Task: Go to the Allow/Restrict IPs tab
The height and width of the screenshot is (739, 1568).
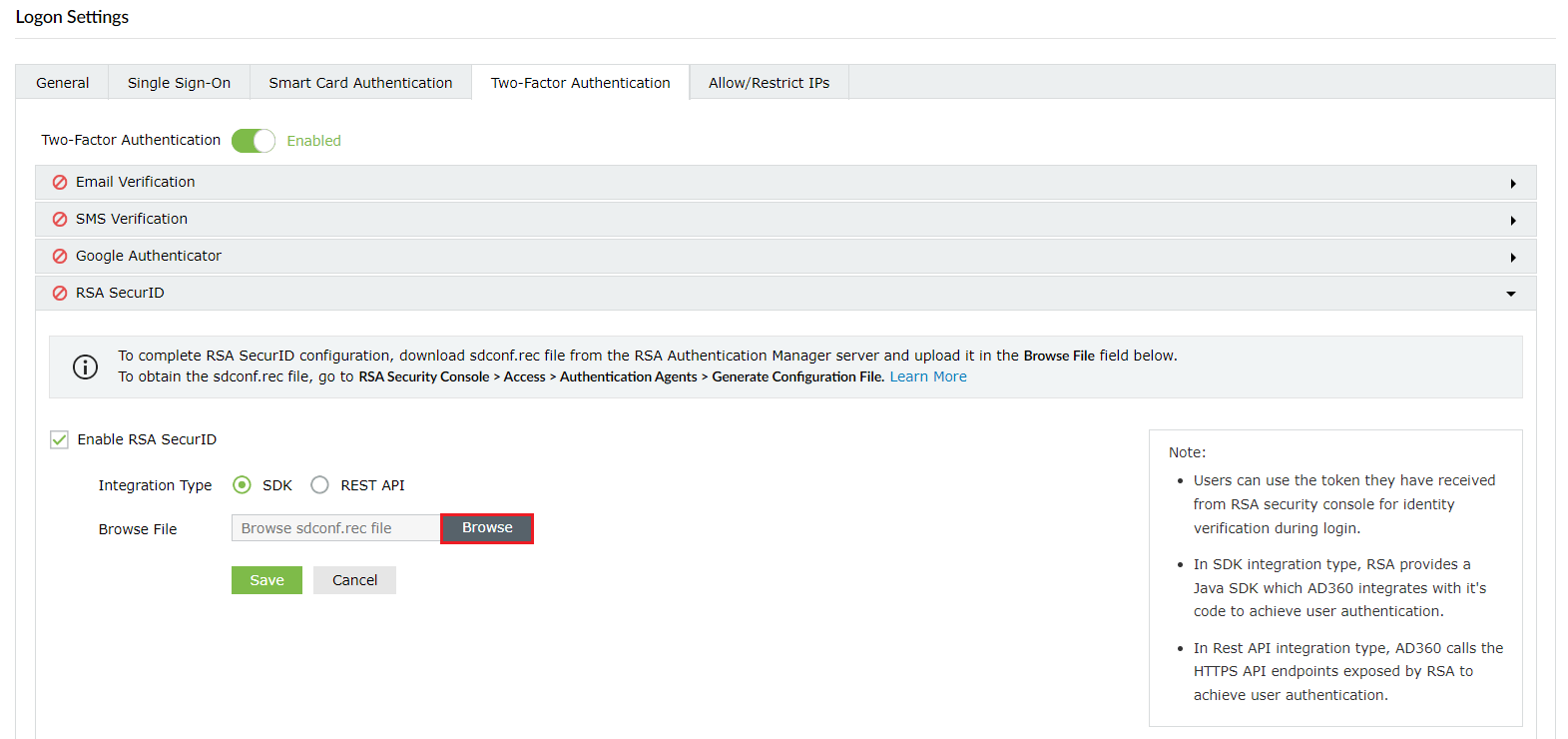Action: click(769, 83)
